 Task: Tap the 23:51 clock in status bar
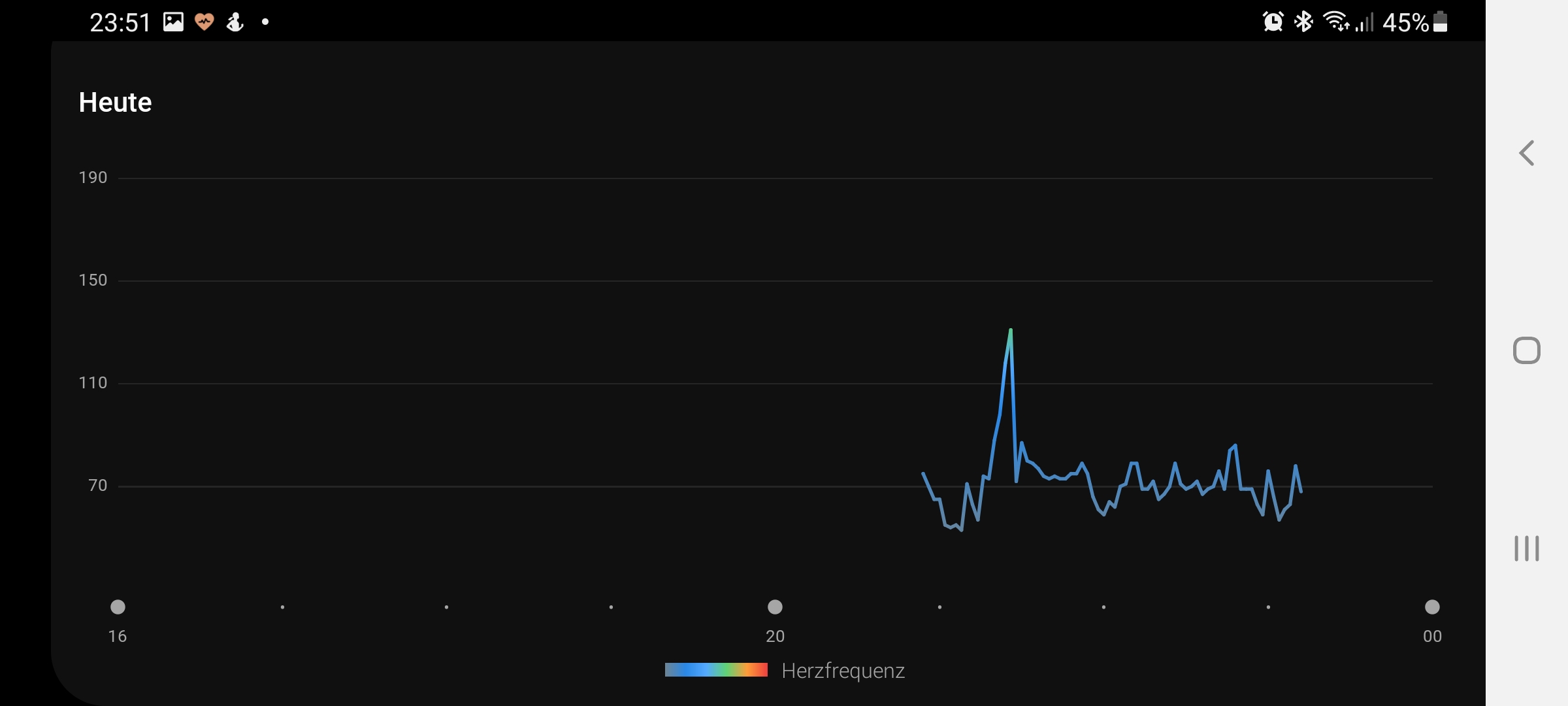[120, 23]
